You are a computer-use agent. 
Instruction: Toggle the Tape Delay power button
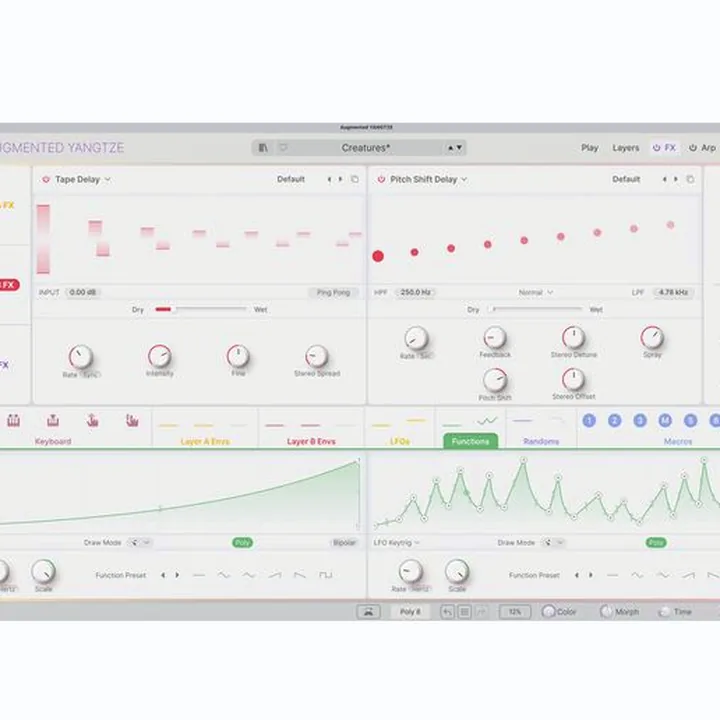click(46, 180)
